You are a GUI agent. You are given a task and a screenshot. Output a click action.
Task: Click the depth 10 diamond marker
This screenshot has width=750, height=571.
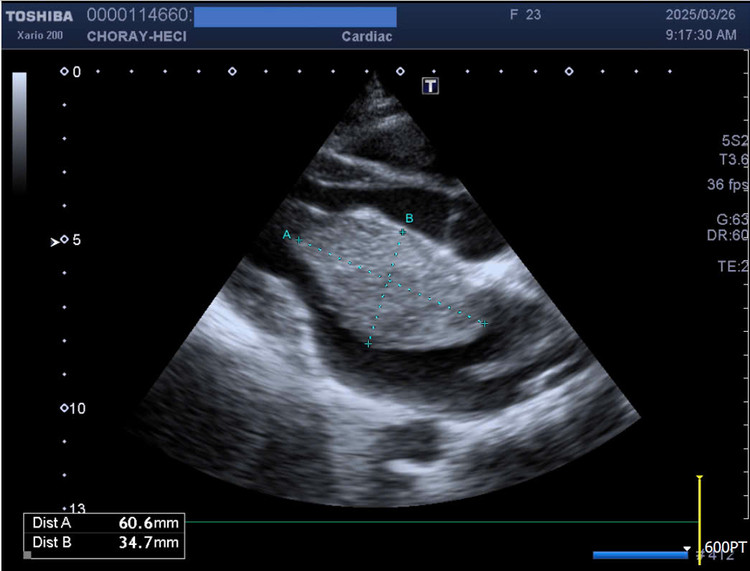64,408
